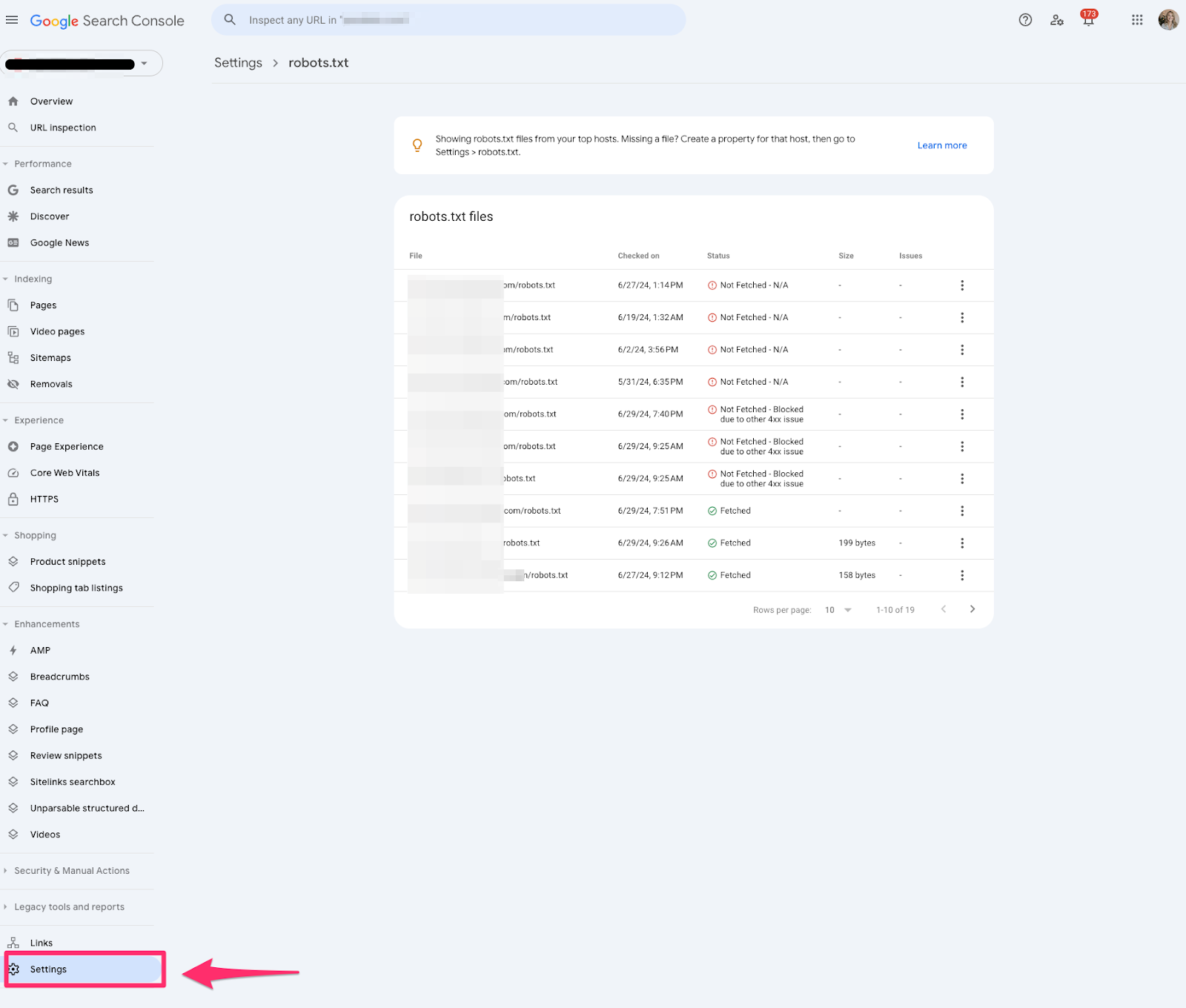Click the search magnifier icon

[x=230, y=20]
